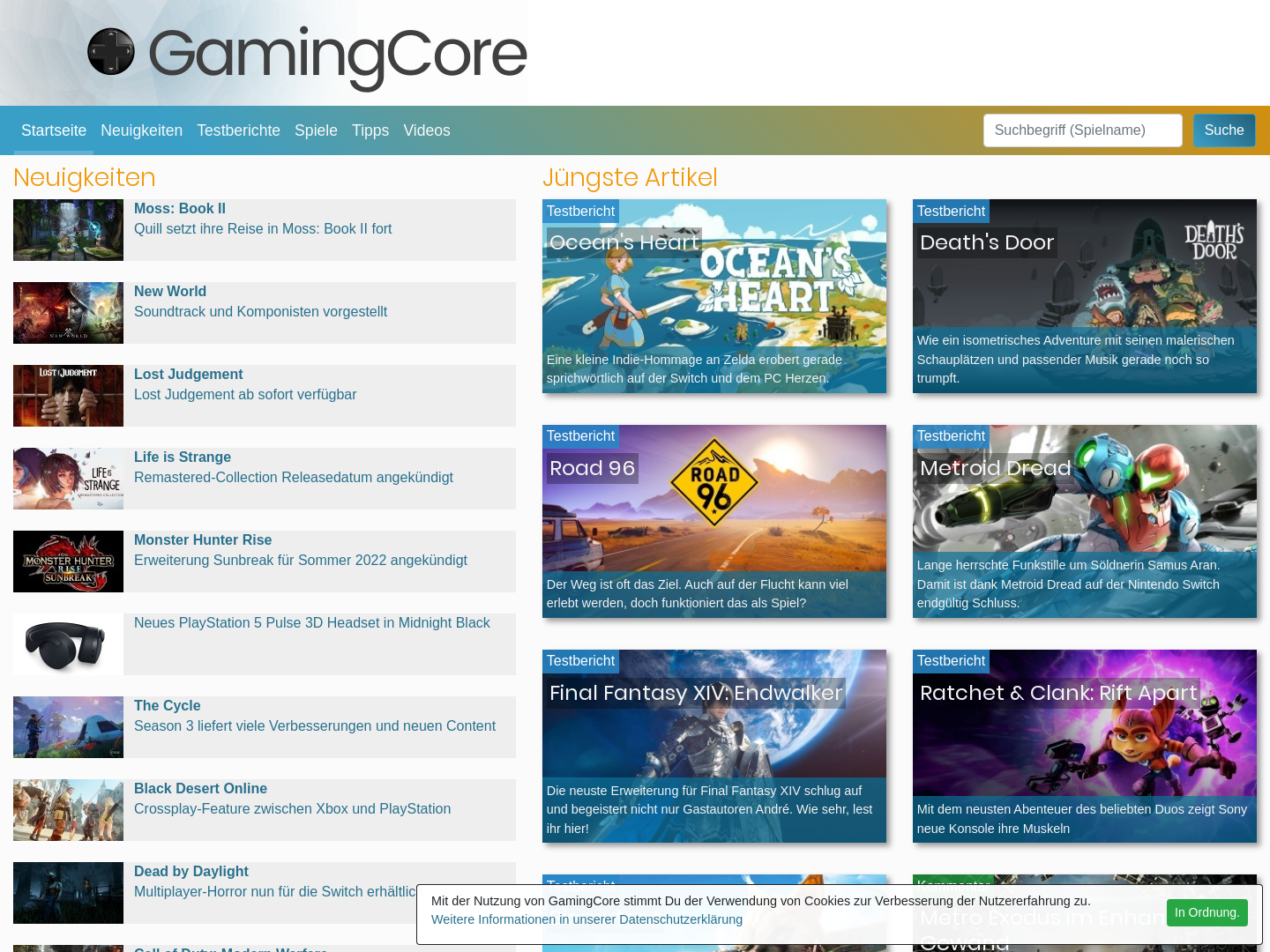Open 'Season 3 liefert viele Verbesserungen' link
The height and width of the screenshot is (952, 1270).
[x=315, y=726]
